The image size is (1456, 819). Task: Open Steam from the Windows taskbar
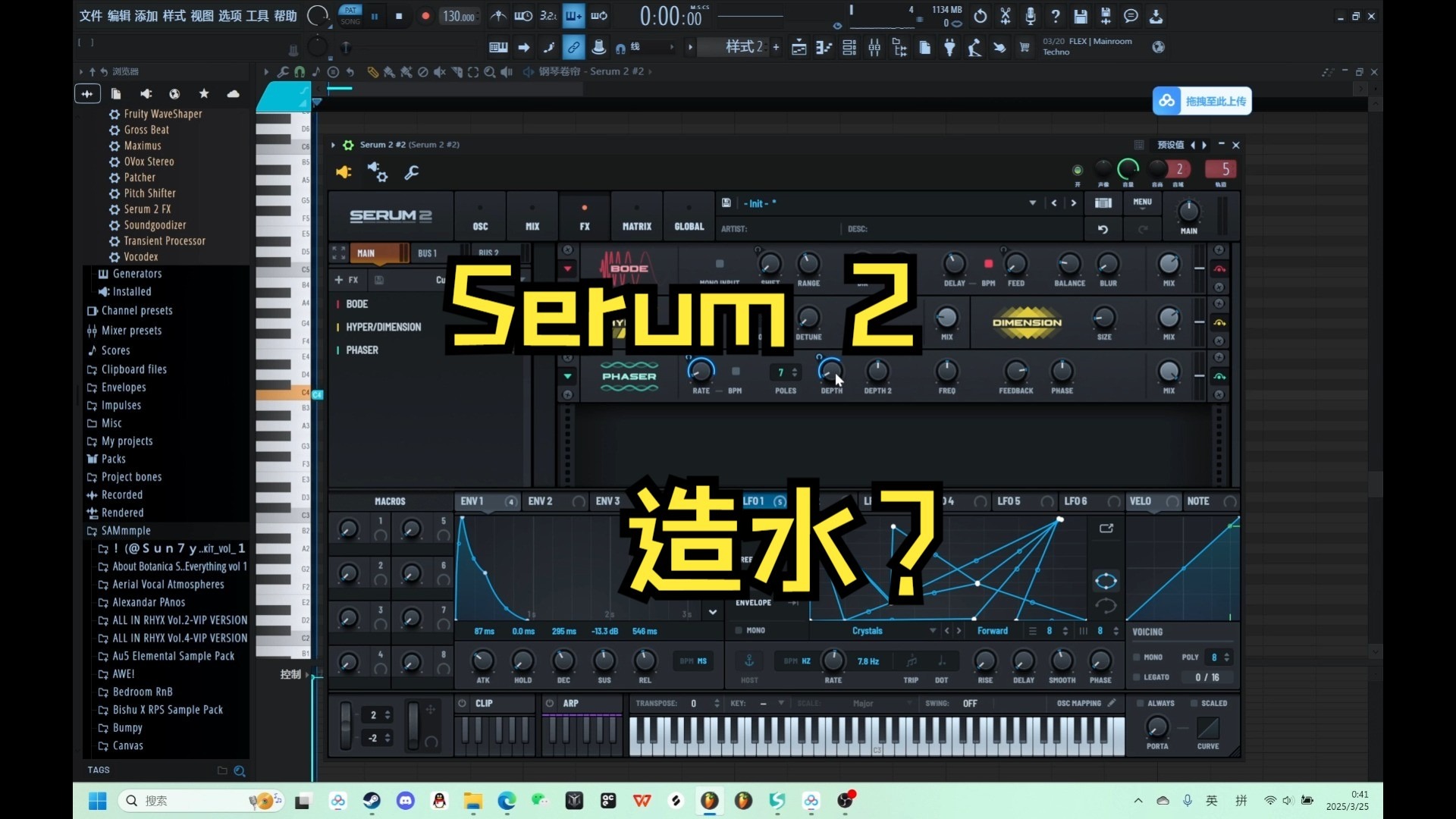click(372, 801)
